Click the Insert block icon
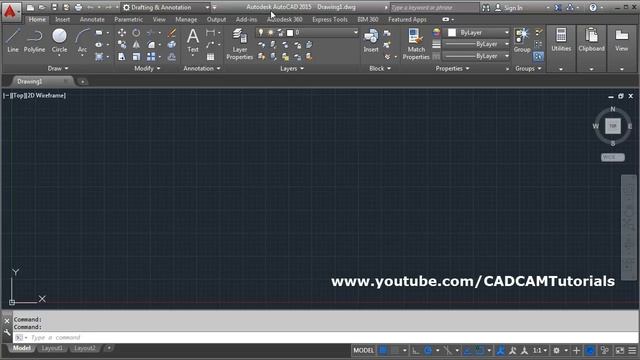Screen dimensions: 640x360 (x=371, y=40)
